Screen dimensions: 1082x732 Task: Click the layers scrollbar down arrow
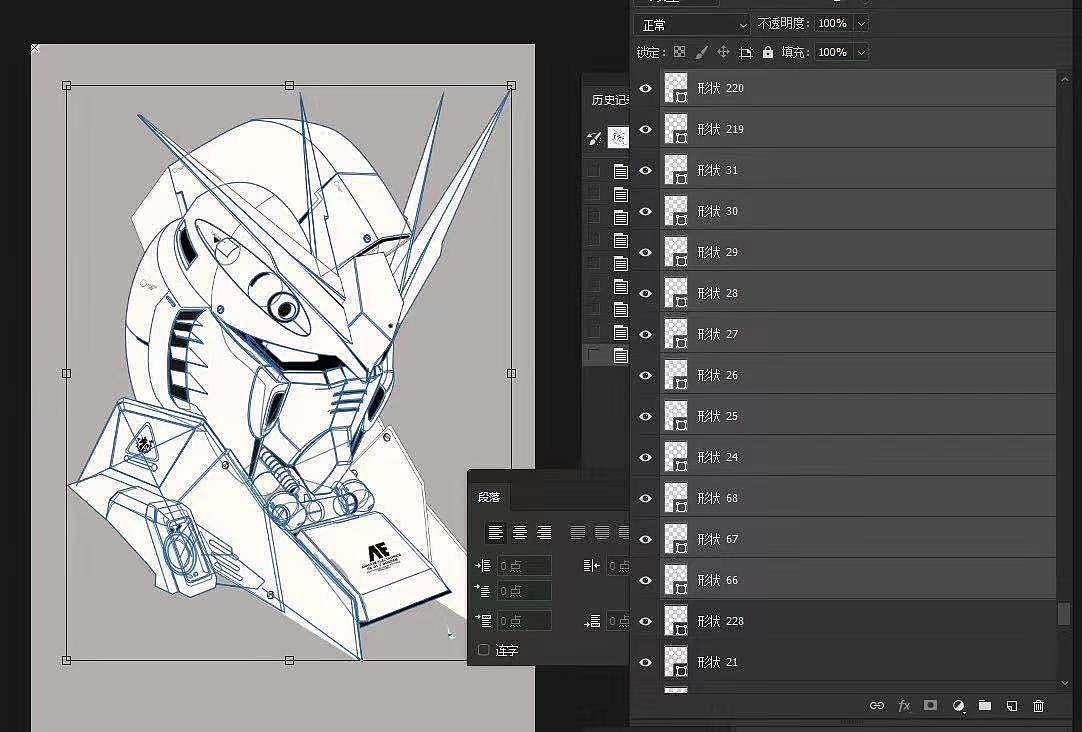[1065, 683]
